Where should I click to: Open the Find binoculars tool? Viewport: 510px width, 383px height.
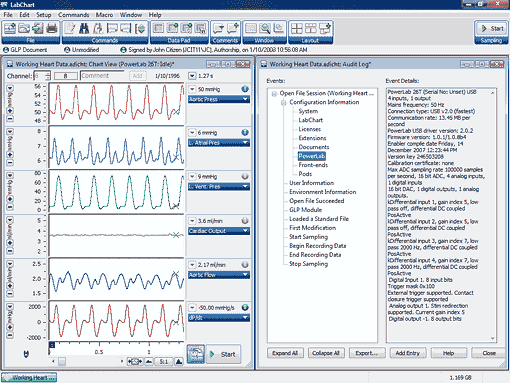tap(84, 29)
